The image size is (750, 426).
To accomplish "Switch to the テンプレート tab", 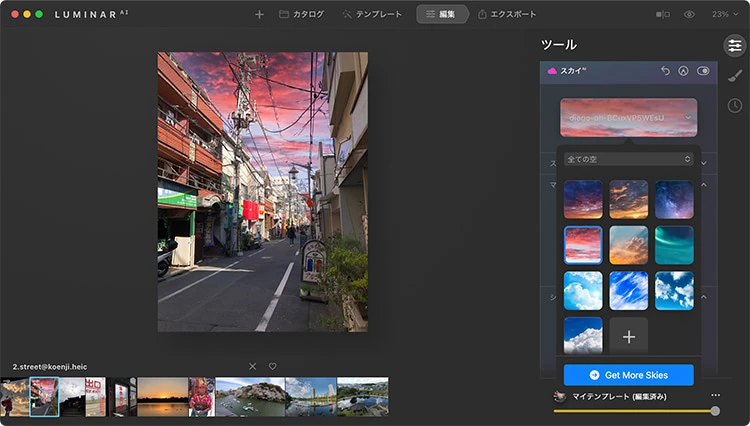I will pos(373,15).
